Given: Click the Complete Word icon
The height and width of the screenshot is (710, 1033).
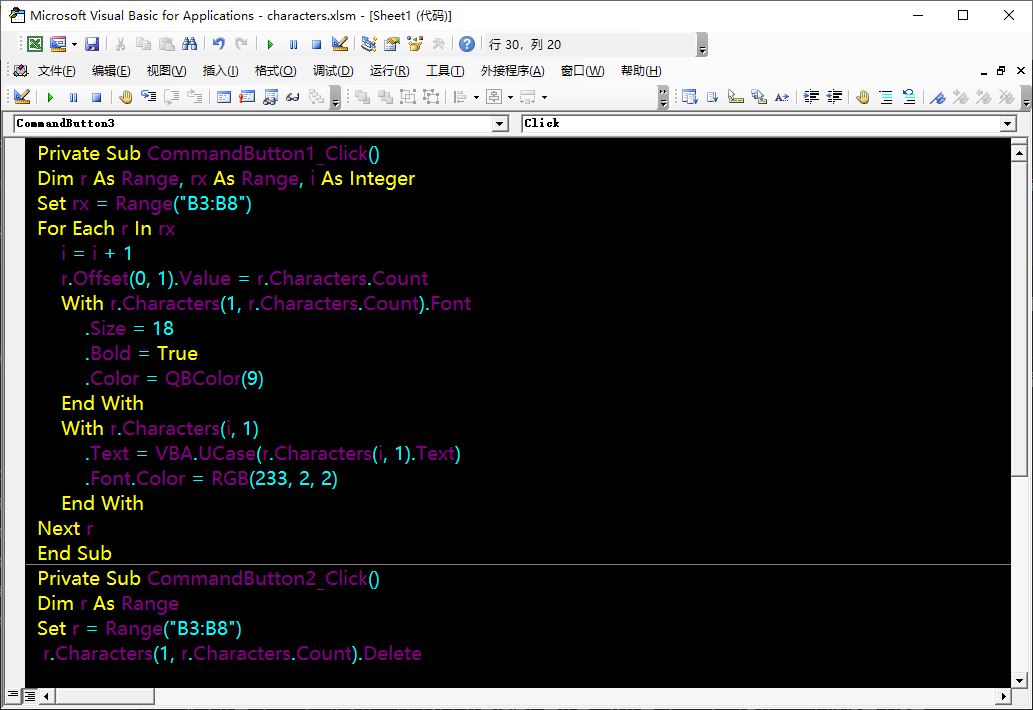Looking at the screenshot, I should click(782, 97).
